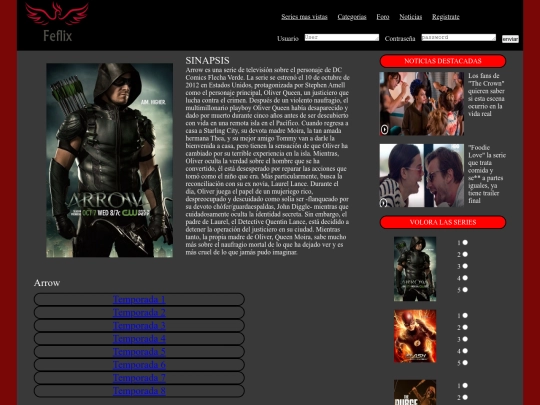Rate Arrow 3 with radio button
The image size is (540, 405).
tap(465, 266)
